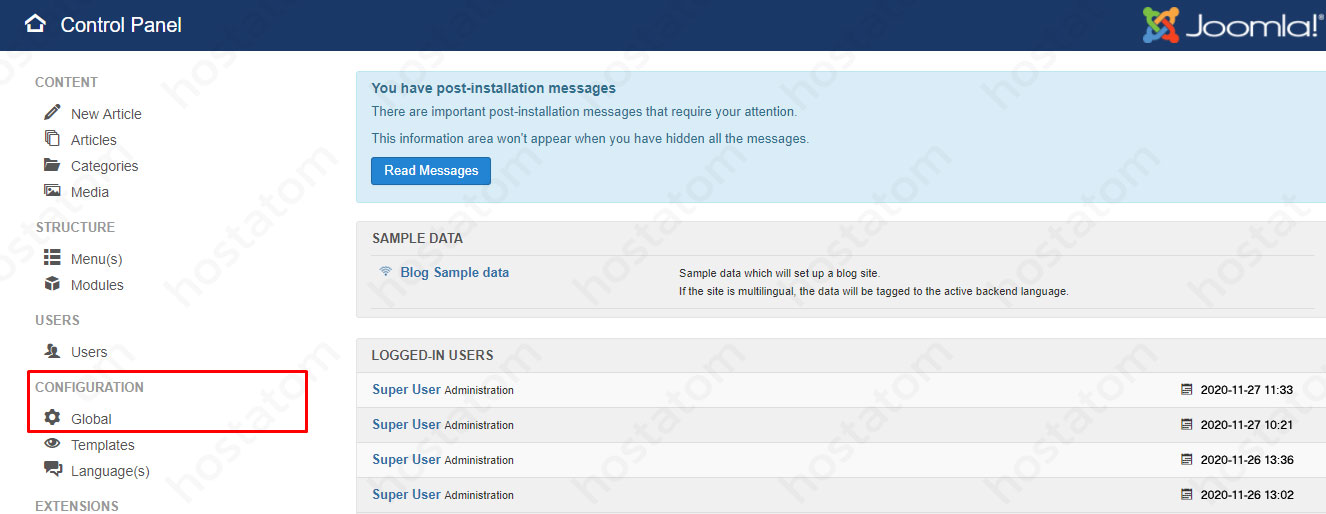Viewport: 1326px width, 514px height.
Task: Click the Media image icon
Action: [x=52, y=191]
